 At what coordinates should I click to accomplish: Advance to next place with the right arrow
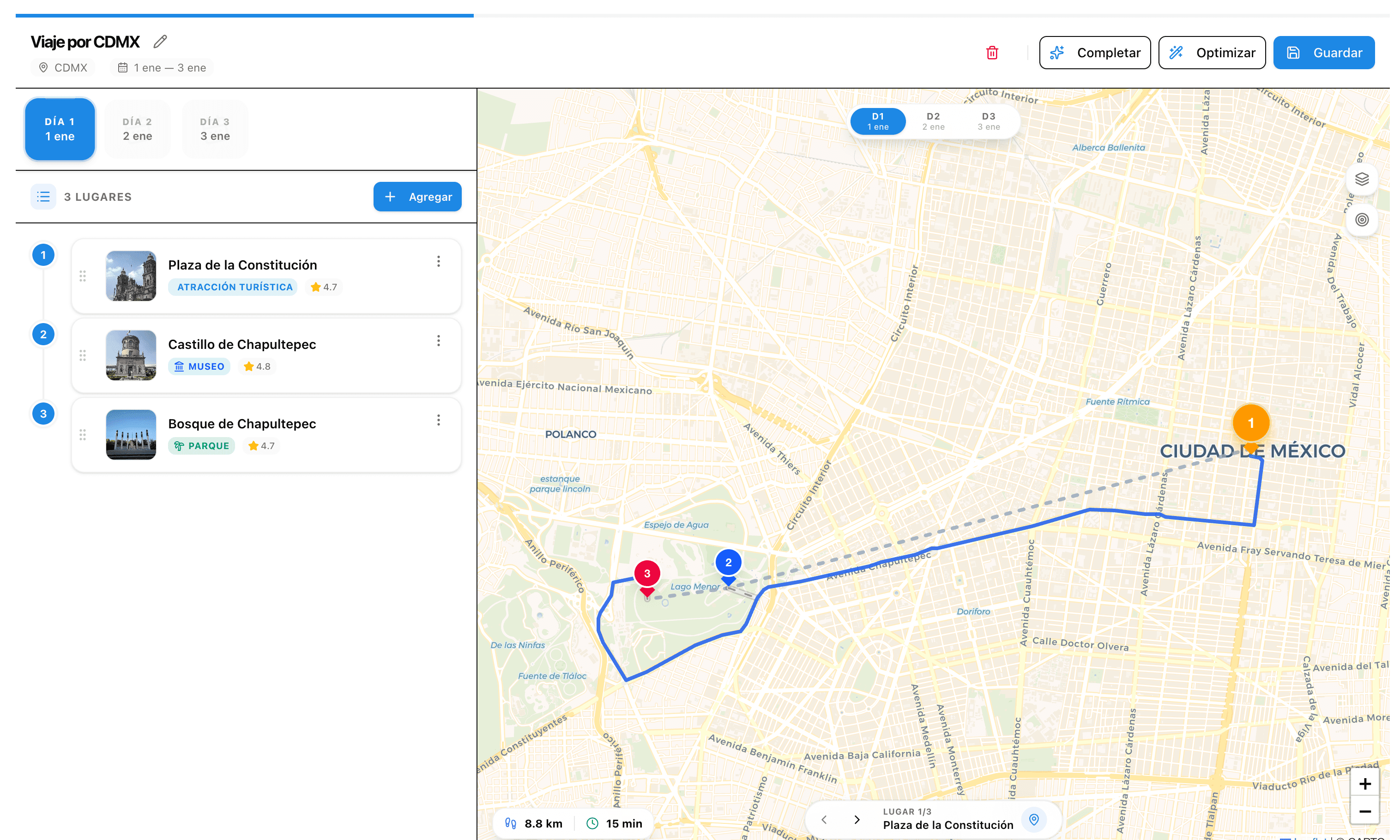point(857,819)
